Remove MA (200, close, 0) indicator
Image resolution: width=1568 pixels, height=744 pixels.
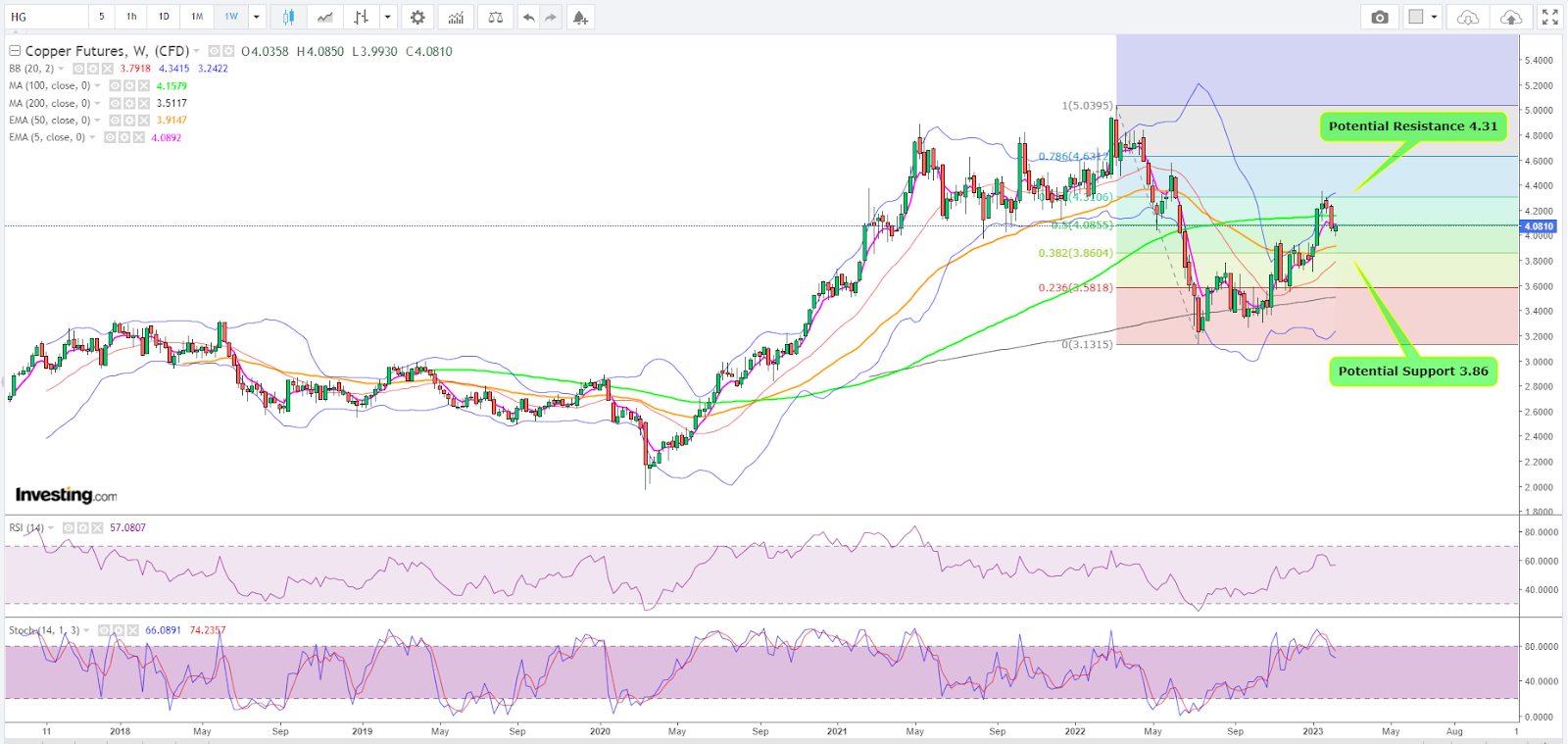click(144, 103)
